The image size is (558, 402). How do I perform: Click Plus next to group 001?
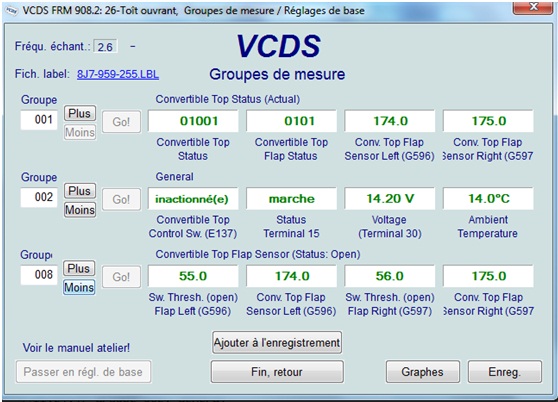[x=80, y=113]
